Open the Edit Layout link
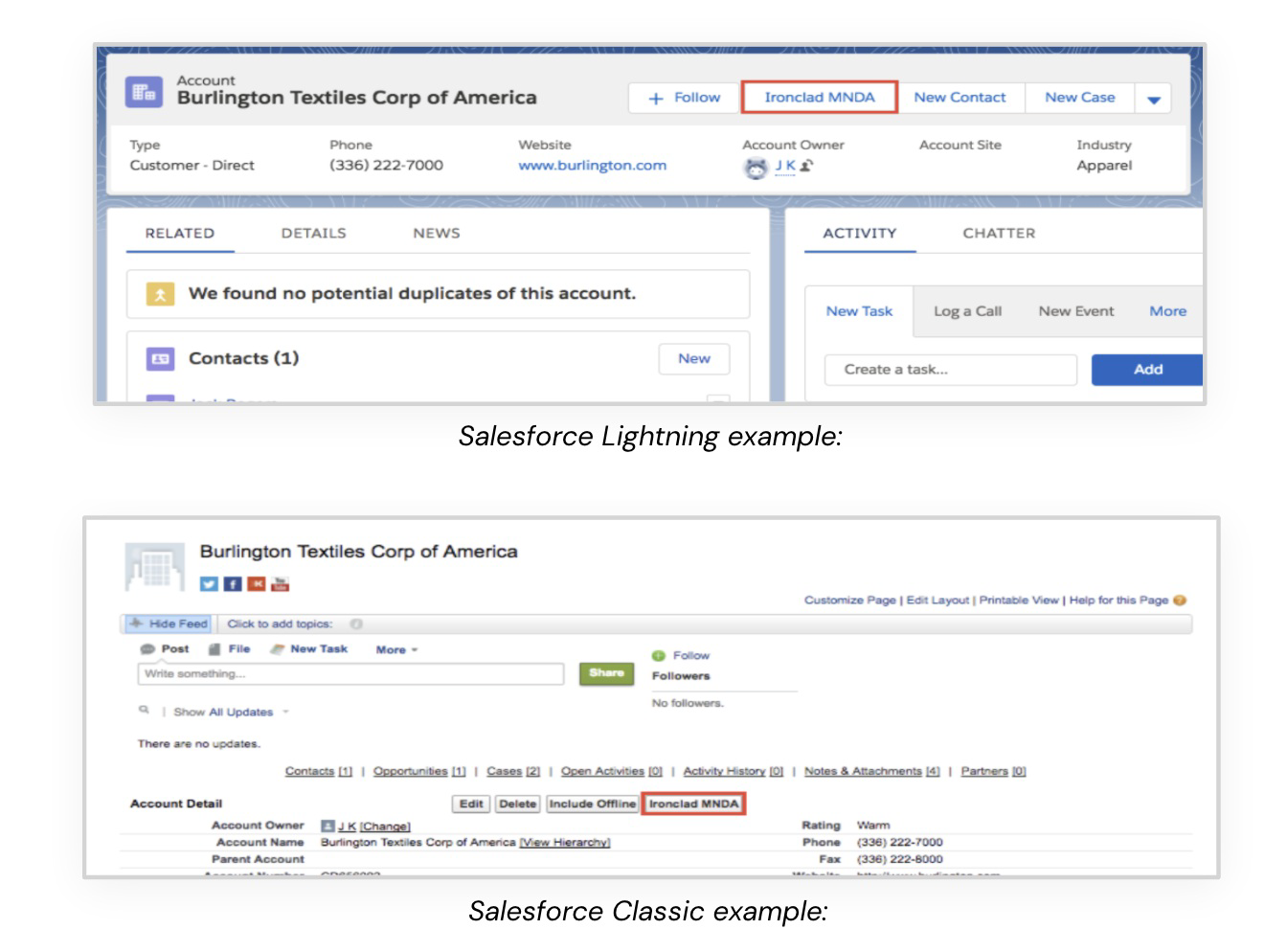The image size is (1287, 952). tap(937, 601)
